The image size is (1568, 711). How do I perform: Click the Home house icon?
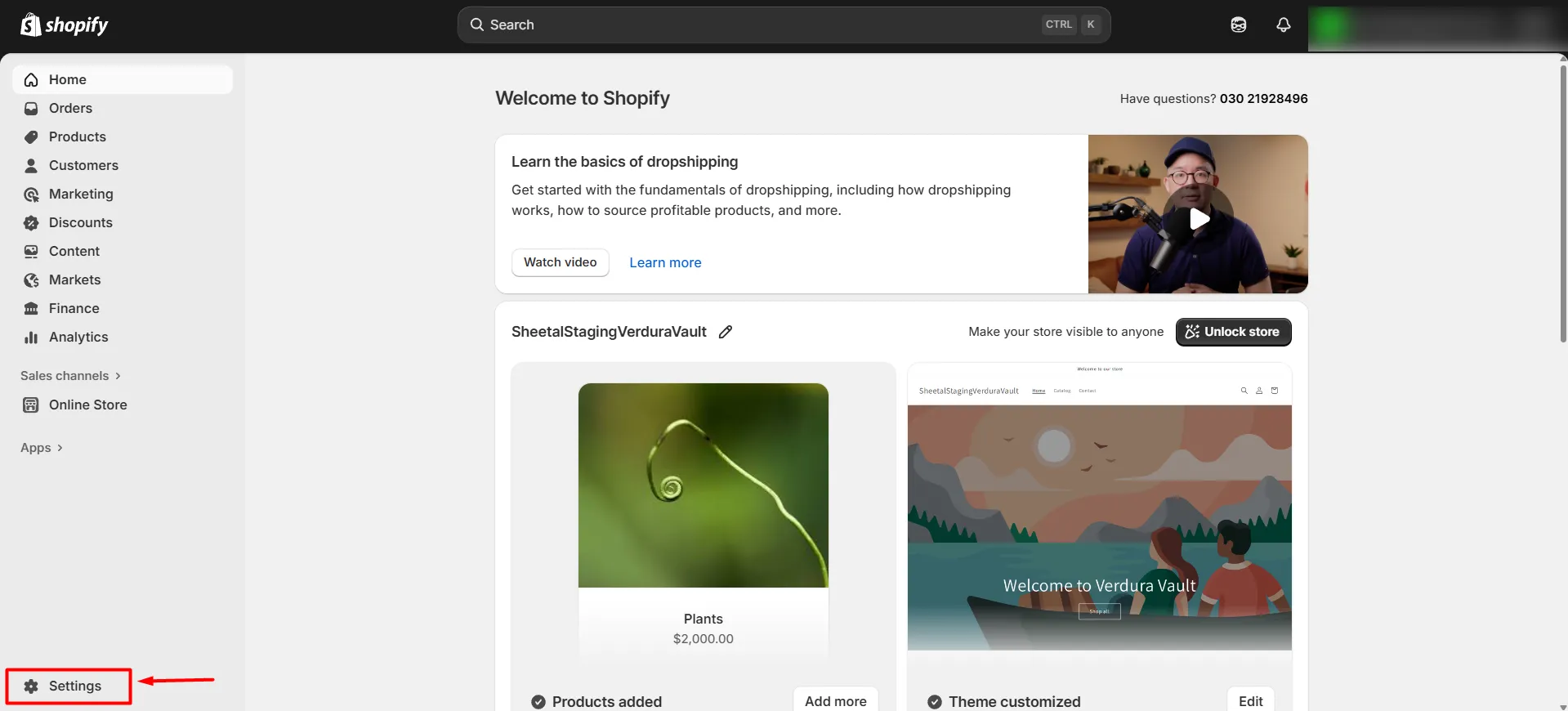pos(31,79)
